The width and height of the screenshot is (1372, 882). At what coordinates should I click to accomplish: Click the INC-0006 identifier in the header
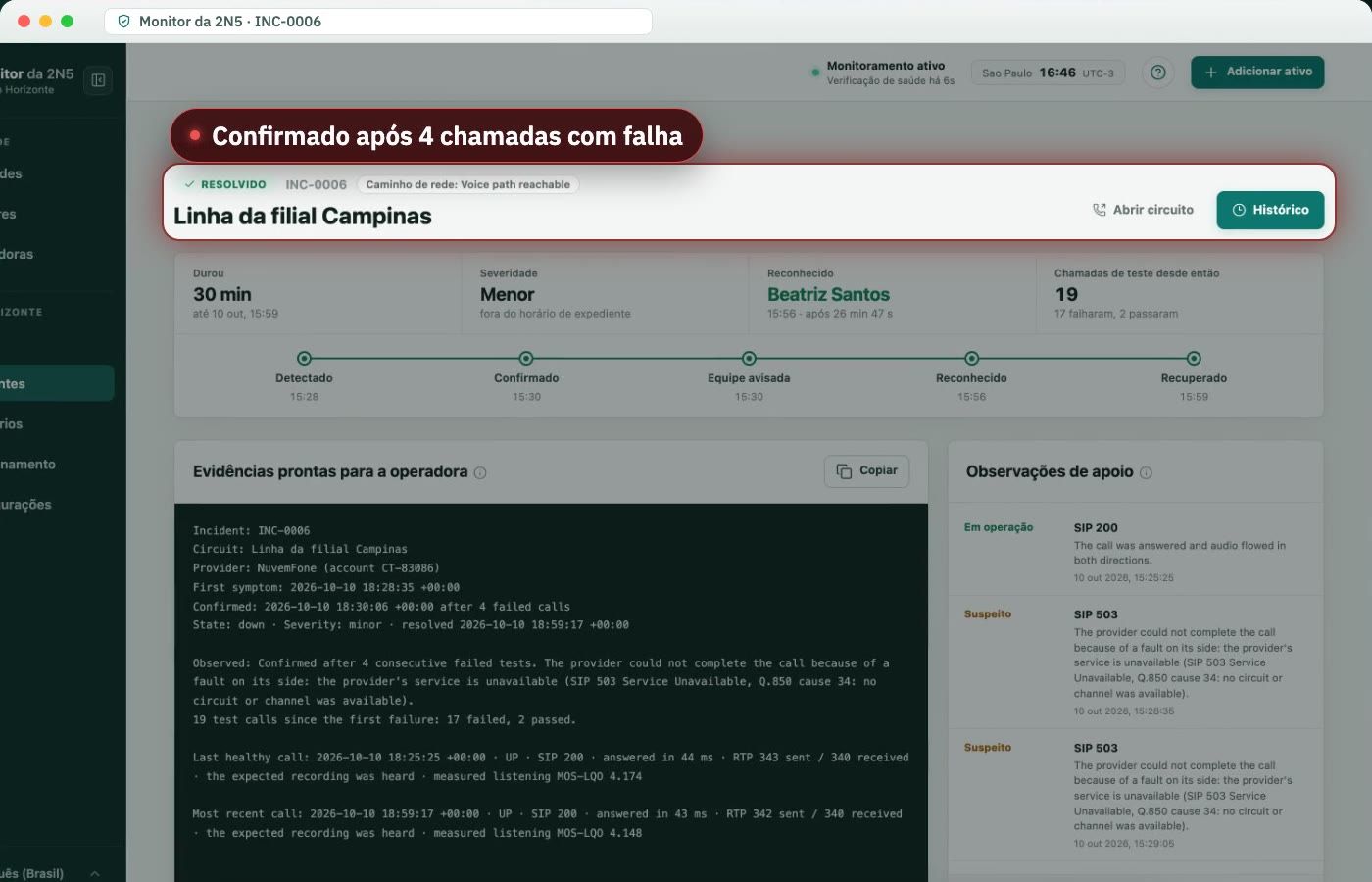(x=316, y=184)
